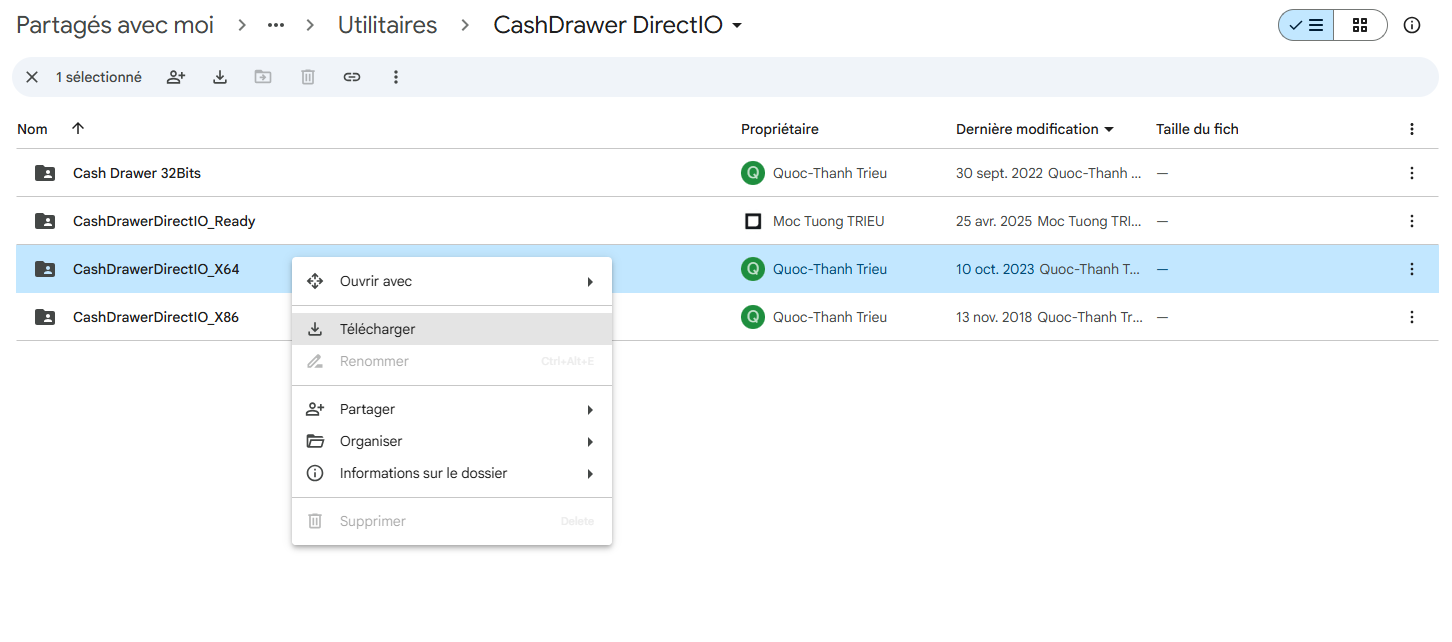Click the trash icon in the selection toolbar
This screenshot has height=642, width=1452.
coord(308,77)
